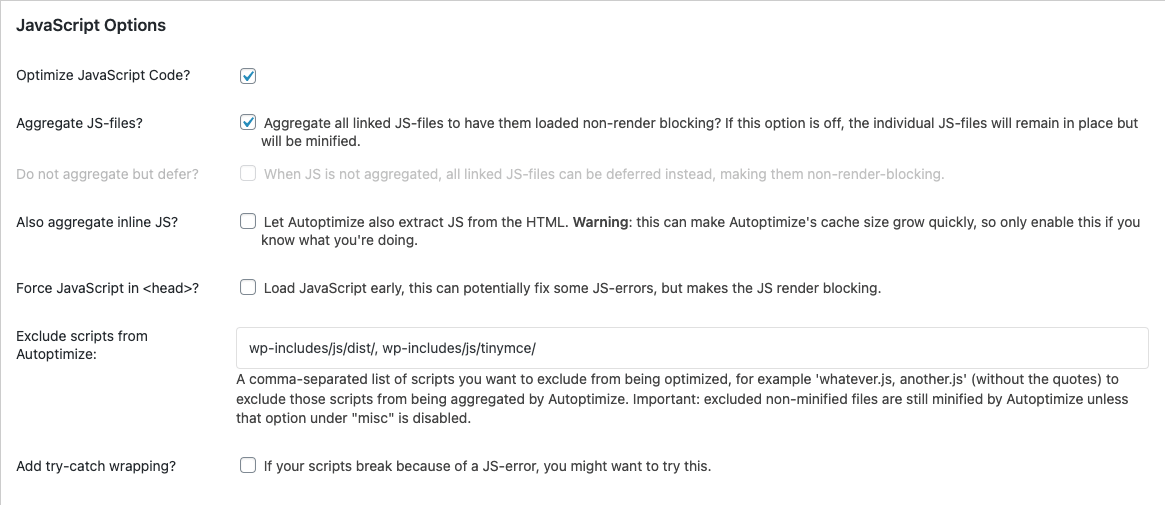Check the Force JavaScript in head option
The width and height of the screenshot is (1165, 505).
pyautogui.click(x=248, y=288)
